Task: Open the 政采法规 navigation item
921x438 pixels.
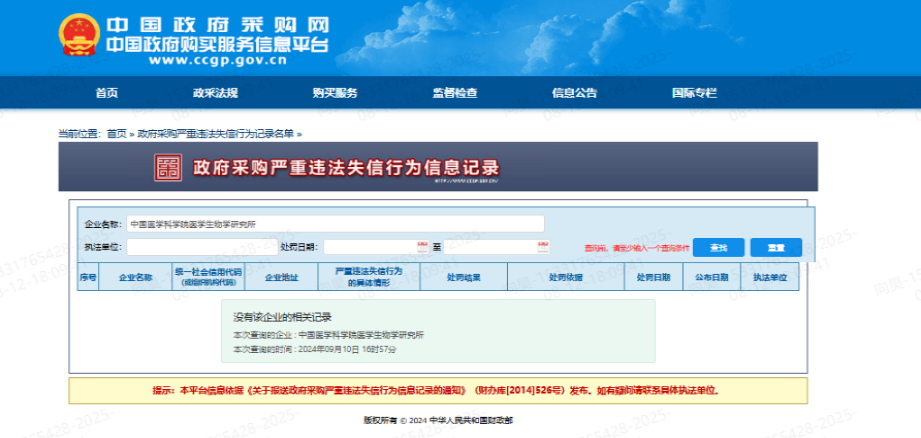Action: 216,93
